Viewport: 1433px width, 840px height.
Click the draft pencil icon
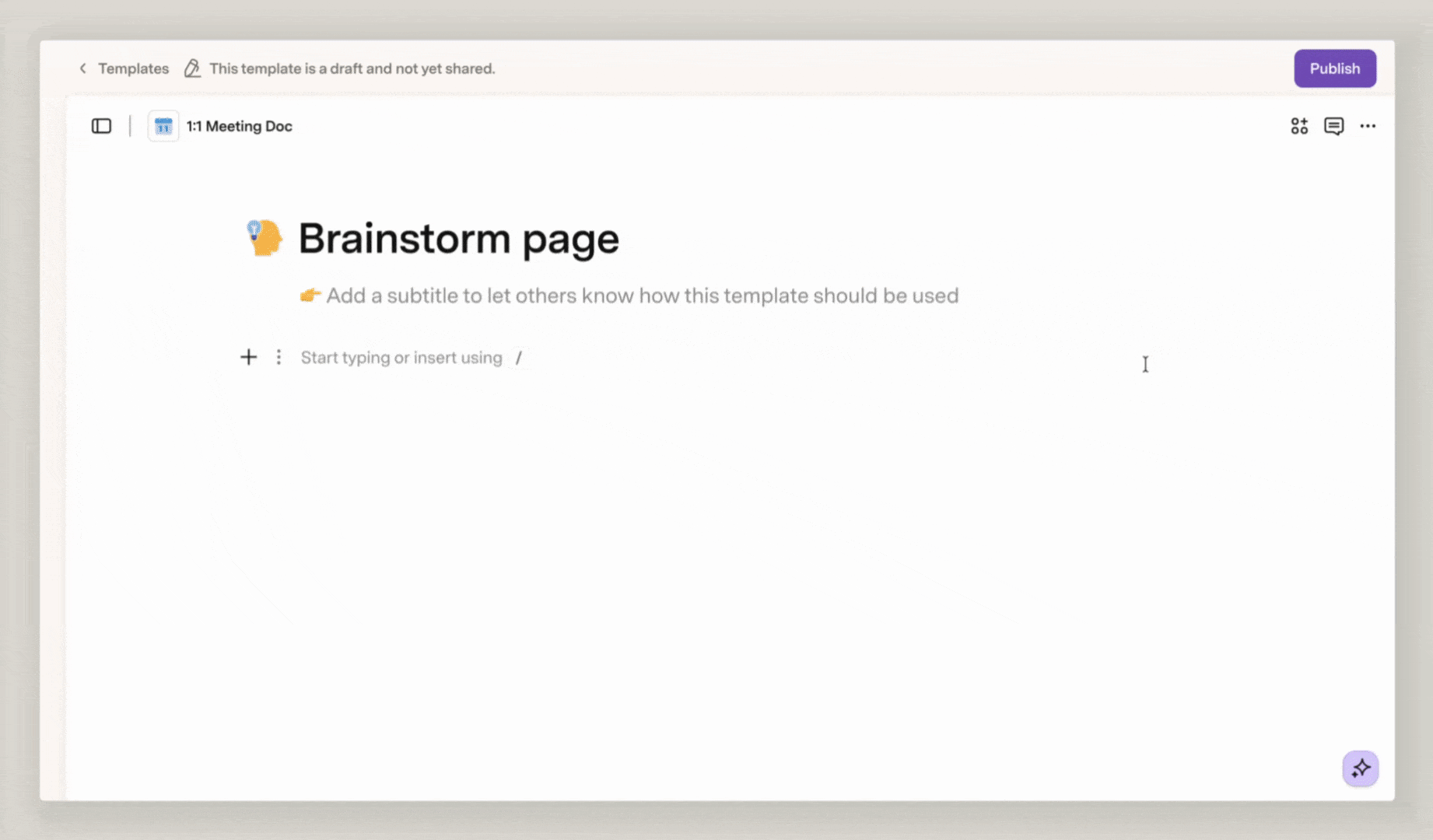click(192, 68)
